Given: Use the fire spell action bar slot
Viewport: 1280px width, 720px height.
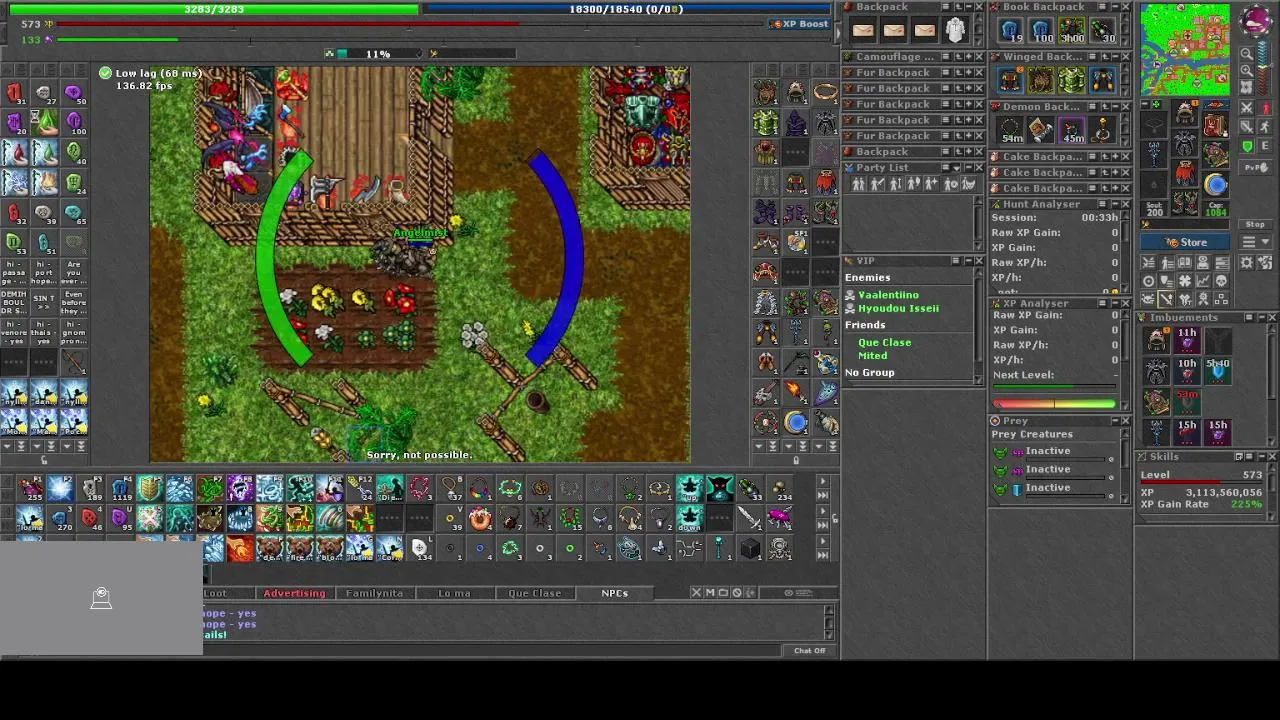Looking at the screenshot, I should (240, 549).
